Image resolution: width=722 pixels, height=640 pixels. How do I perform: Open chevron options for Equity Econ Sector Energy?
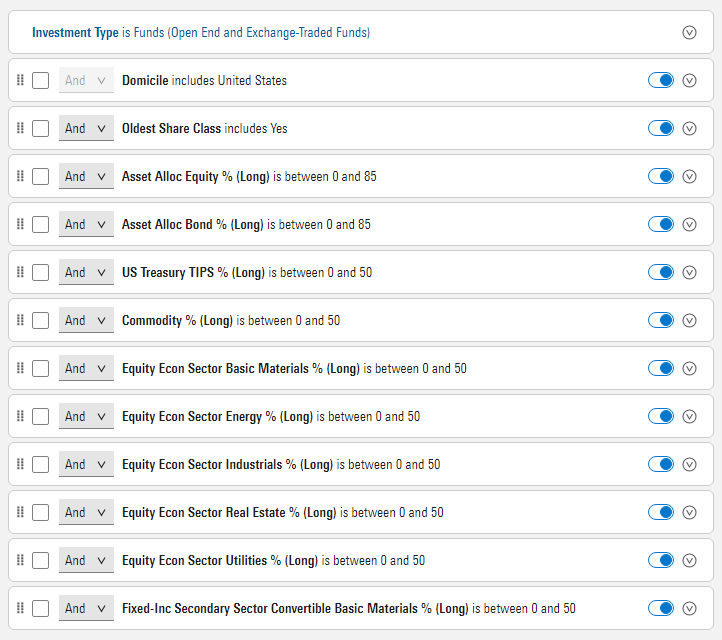tap(689, 416)
